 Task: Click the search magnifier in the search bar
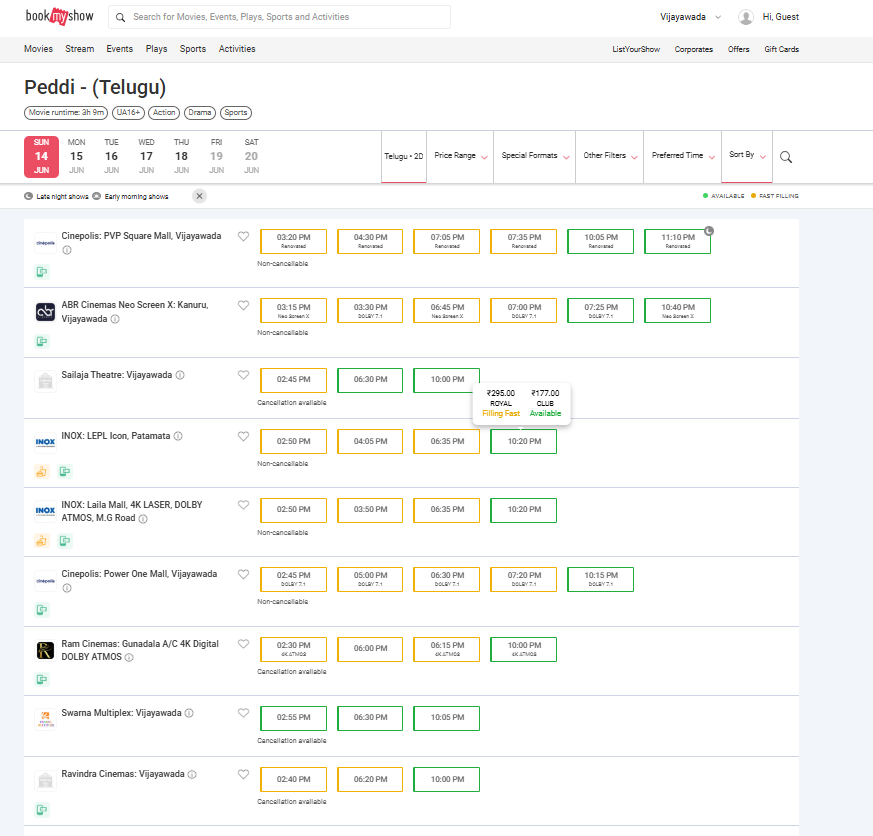point(120,17)
